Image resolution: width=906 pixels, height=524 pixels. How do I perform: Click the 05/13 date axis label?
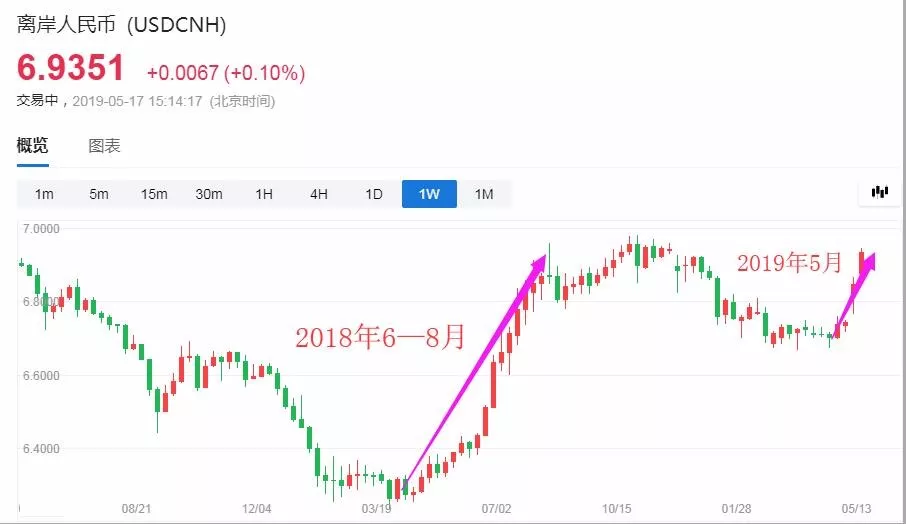pos(856,508)
